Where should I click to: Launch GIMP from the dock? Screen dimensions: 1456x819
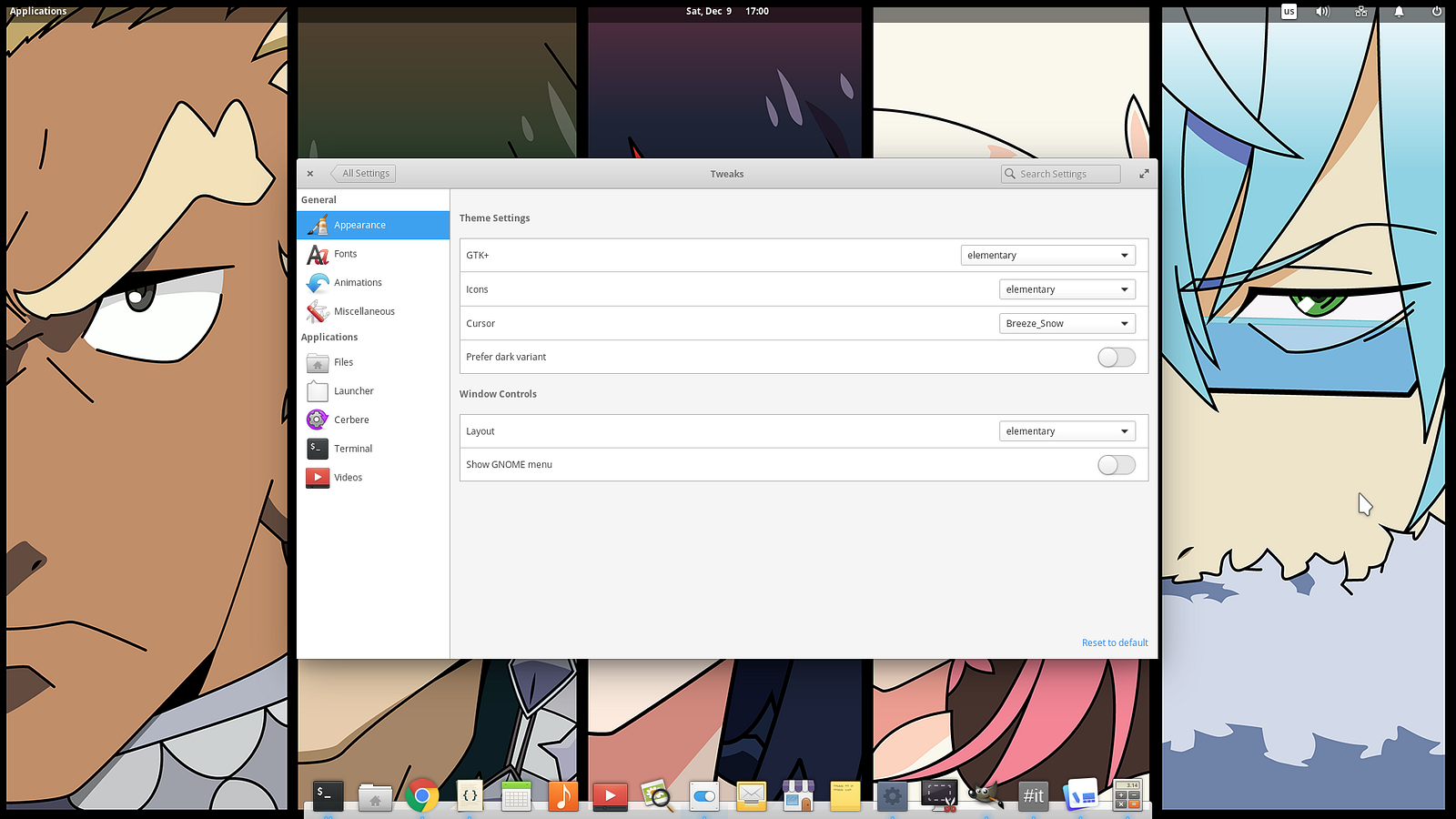tap(986, 796)
